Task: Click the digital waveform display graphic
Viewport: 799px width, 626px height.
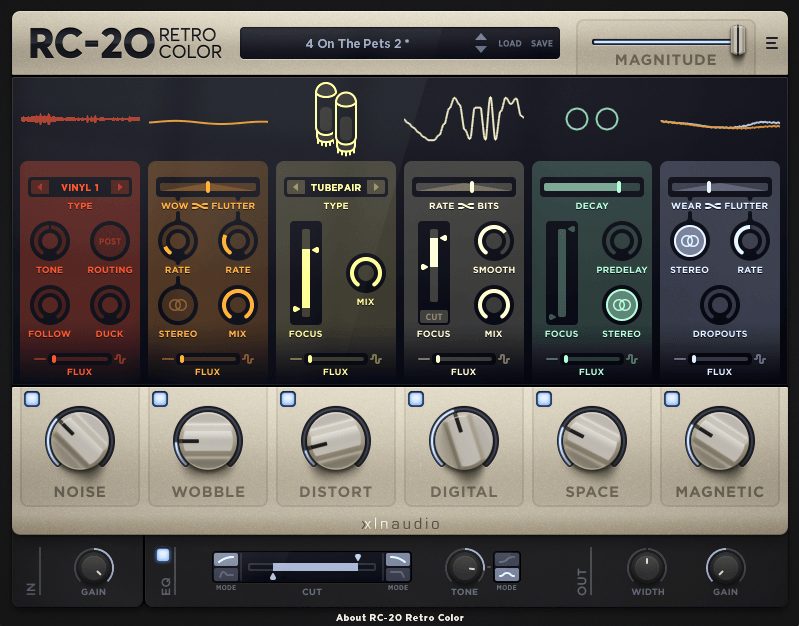Action: [464, 119]
